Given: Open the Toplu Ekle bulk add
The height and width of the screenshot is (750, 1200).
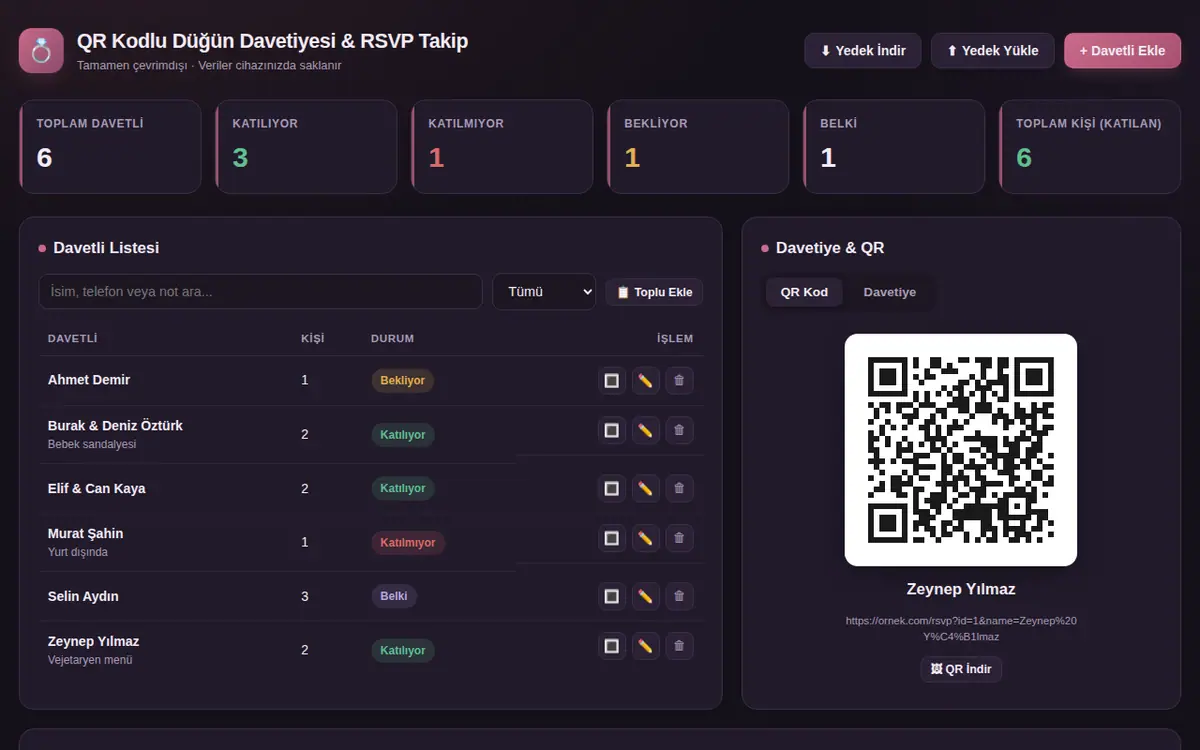Looking at the screenshot, I should tap(654, 292).
